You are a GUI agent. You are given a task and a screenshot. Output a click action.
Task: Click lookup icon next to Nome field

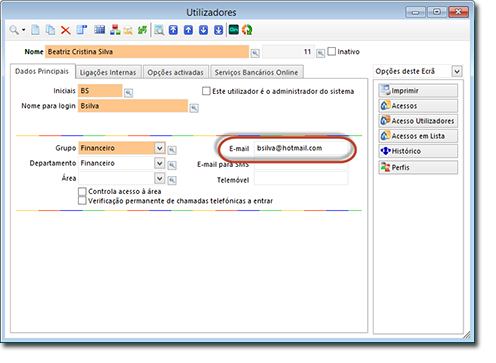[x=255, y=53]
